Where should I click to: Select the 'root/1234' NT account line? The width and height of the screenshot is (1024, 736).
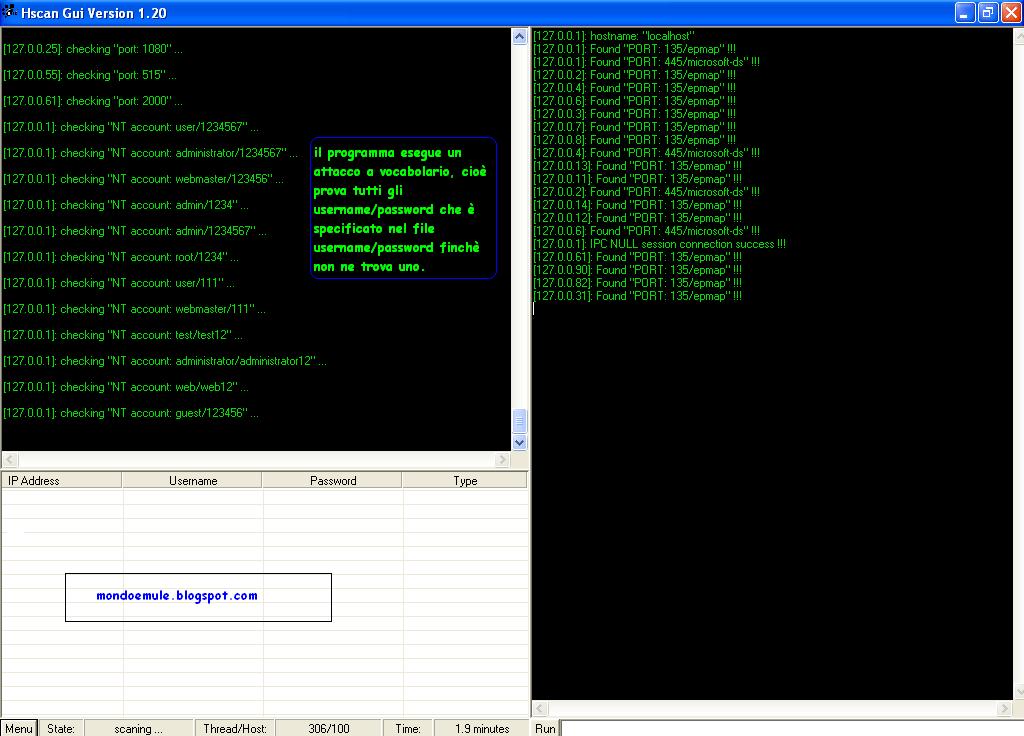(x=121, y=257)
